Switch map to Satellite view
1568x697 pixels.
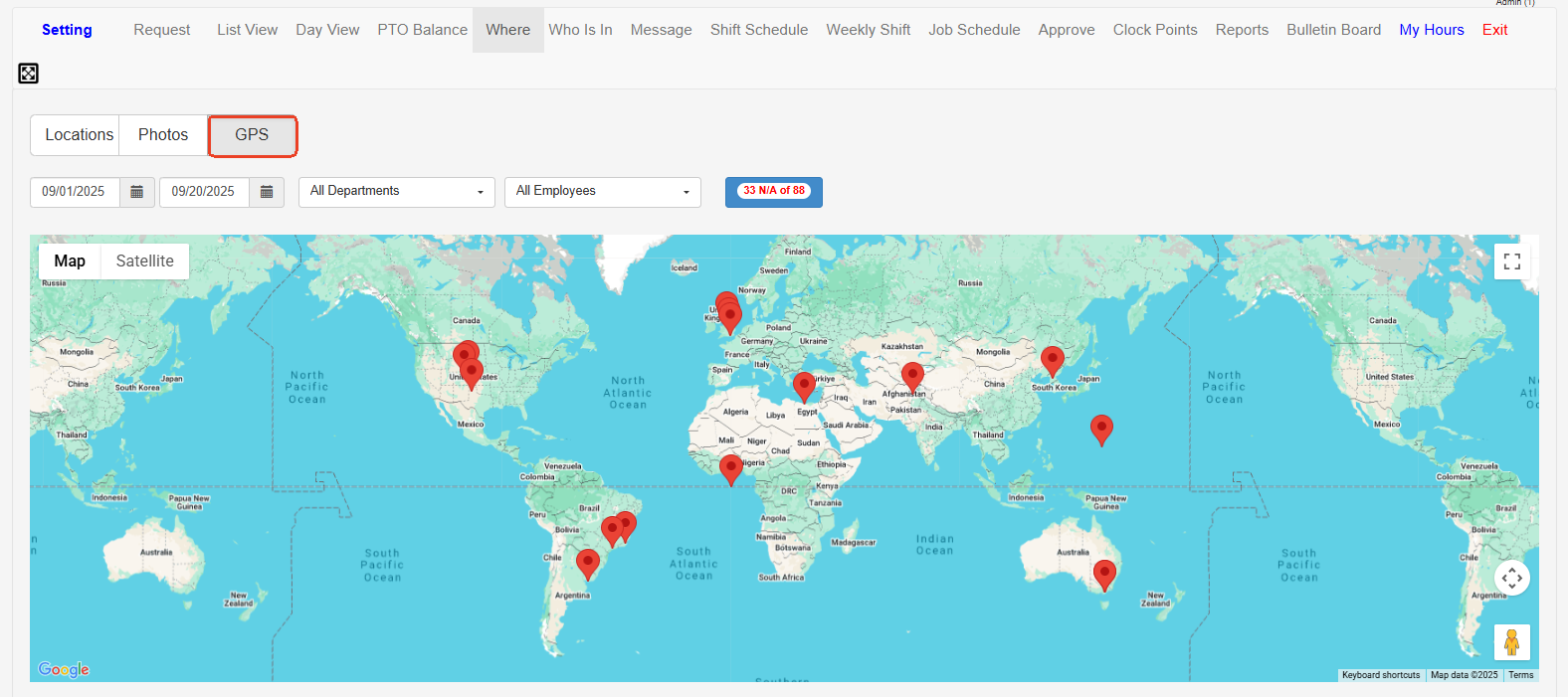[144, 261]
